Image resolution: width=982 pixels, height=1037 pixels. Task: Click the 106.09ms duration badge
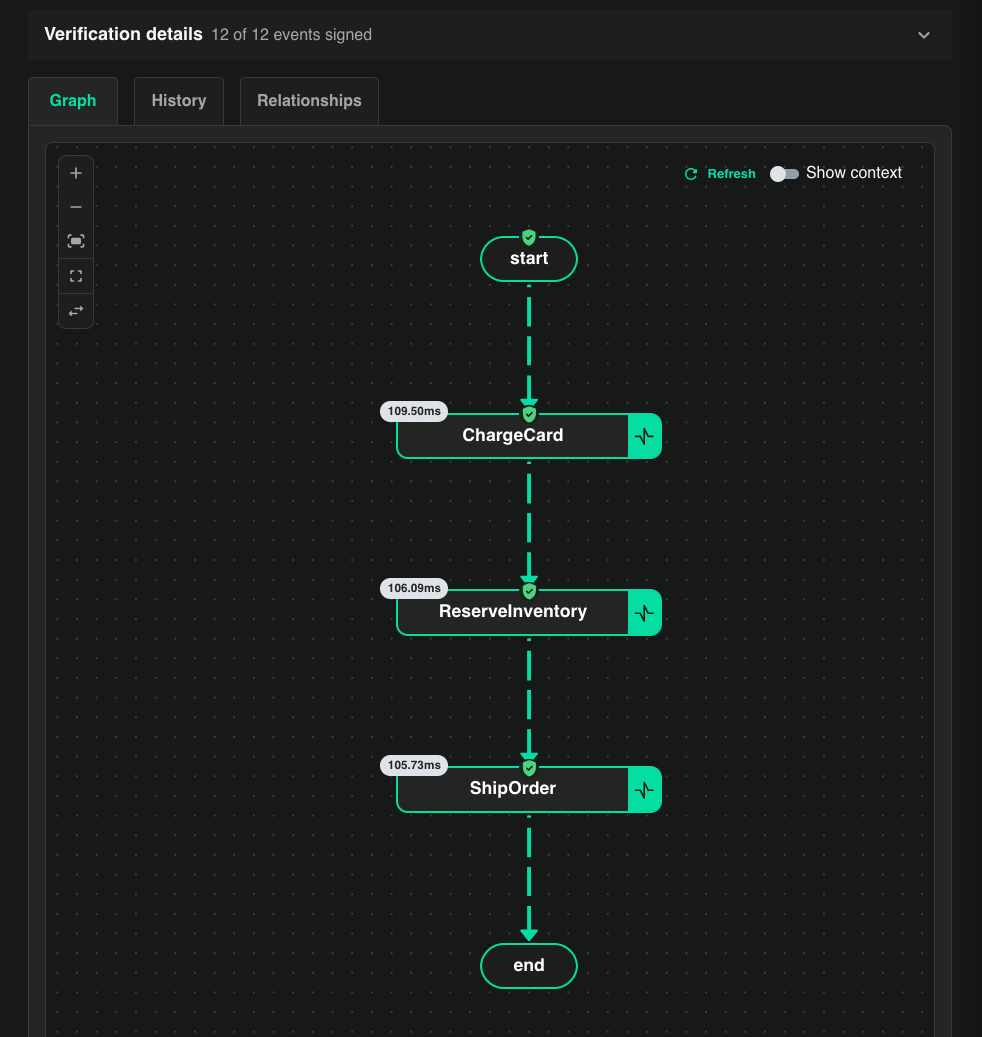[414, 588]
